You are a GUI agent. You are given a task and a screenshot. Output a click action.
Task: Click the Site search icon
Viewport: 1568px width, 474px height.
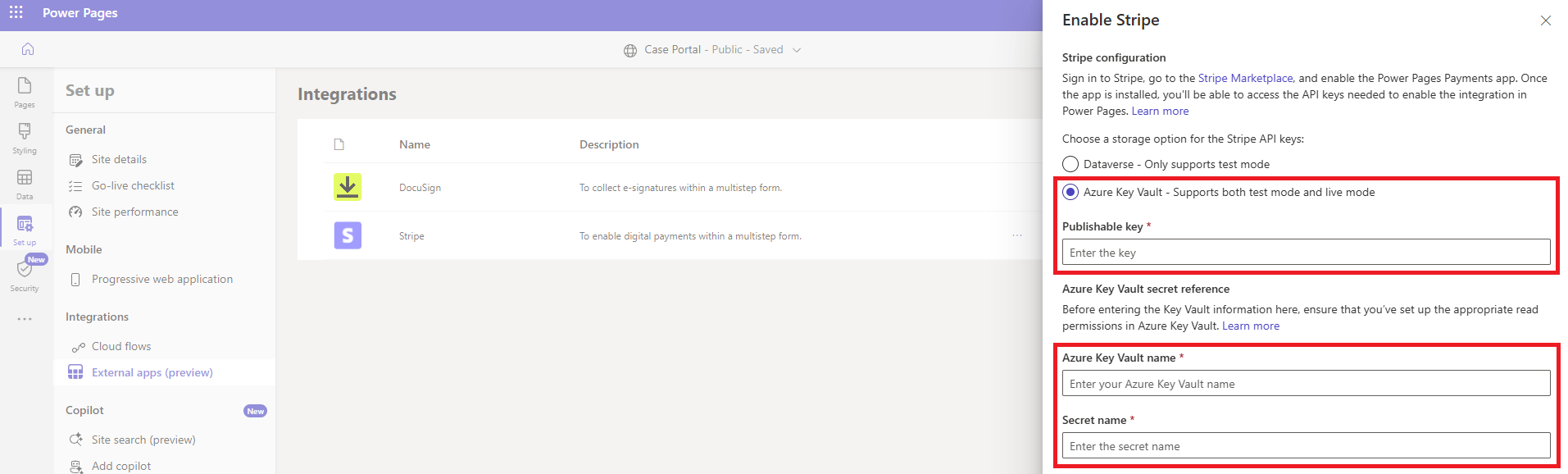75,440
